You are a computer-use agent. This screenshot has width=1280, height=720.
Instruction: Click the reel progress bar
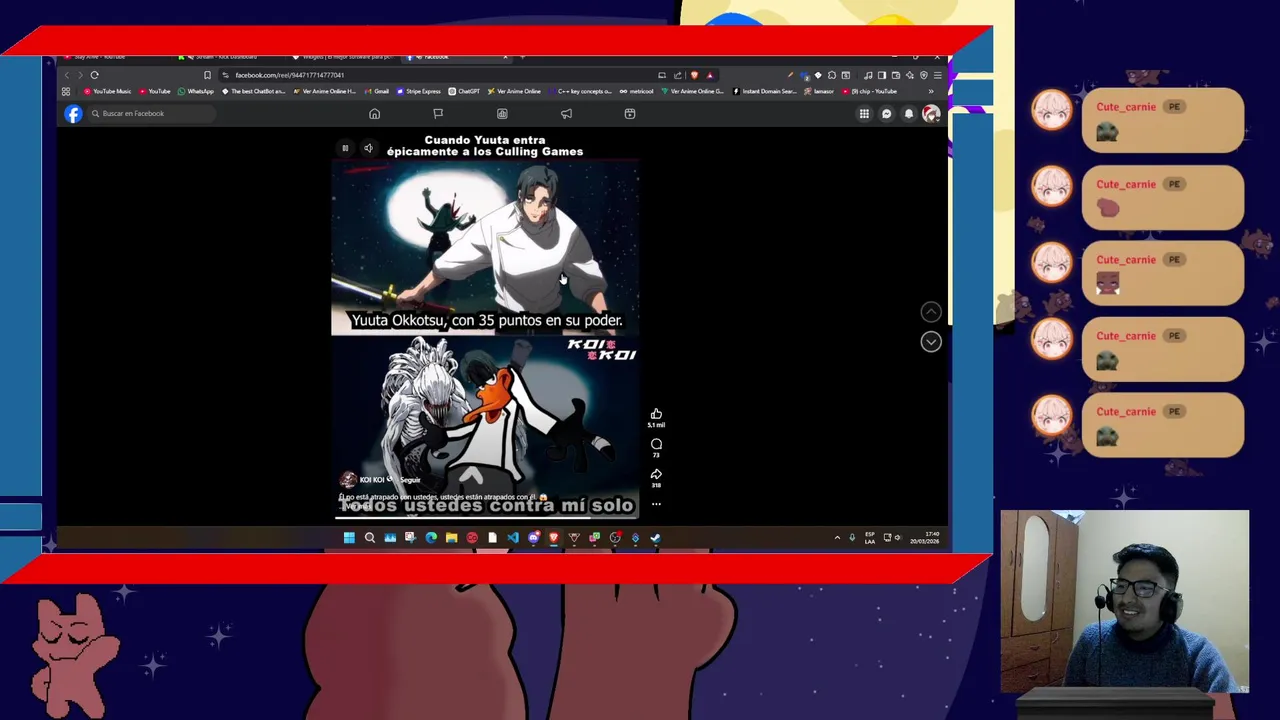point(485,517)
